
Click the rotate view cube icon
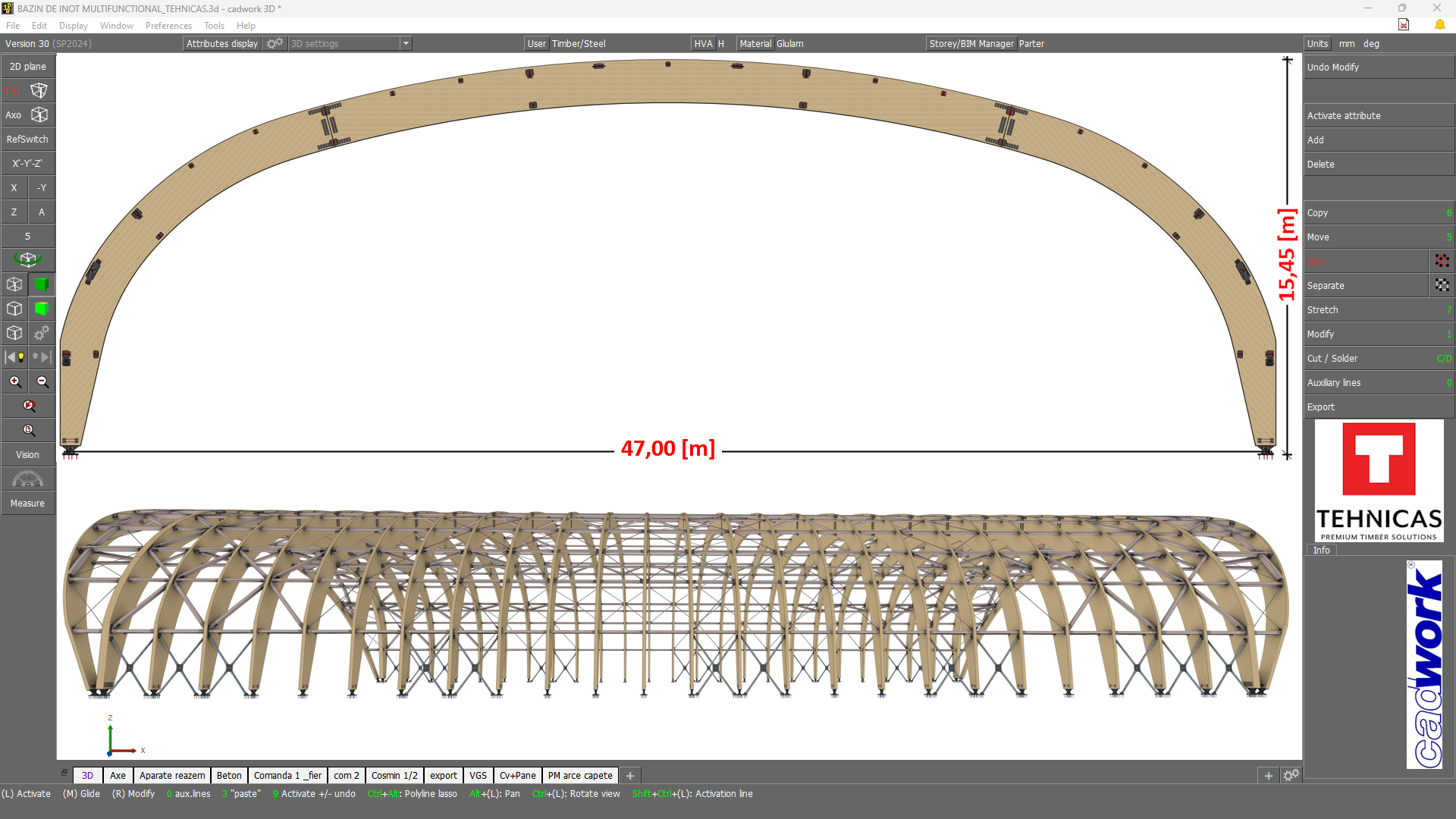point(28,260)
